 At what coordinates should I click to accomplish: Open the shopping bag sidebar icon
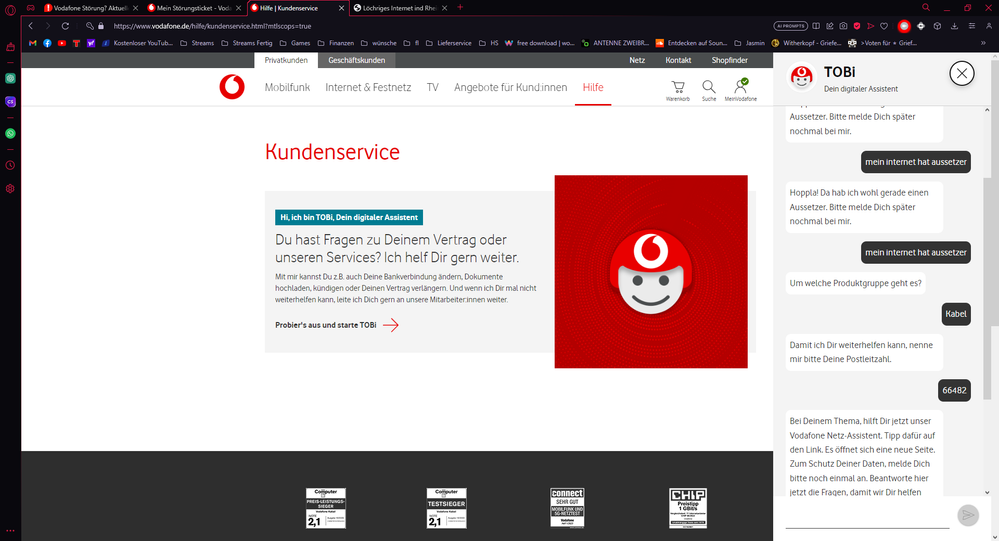[10, 47]
